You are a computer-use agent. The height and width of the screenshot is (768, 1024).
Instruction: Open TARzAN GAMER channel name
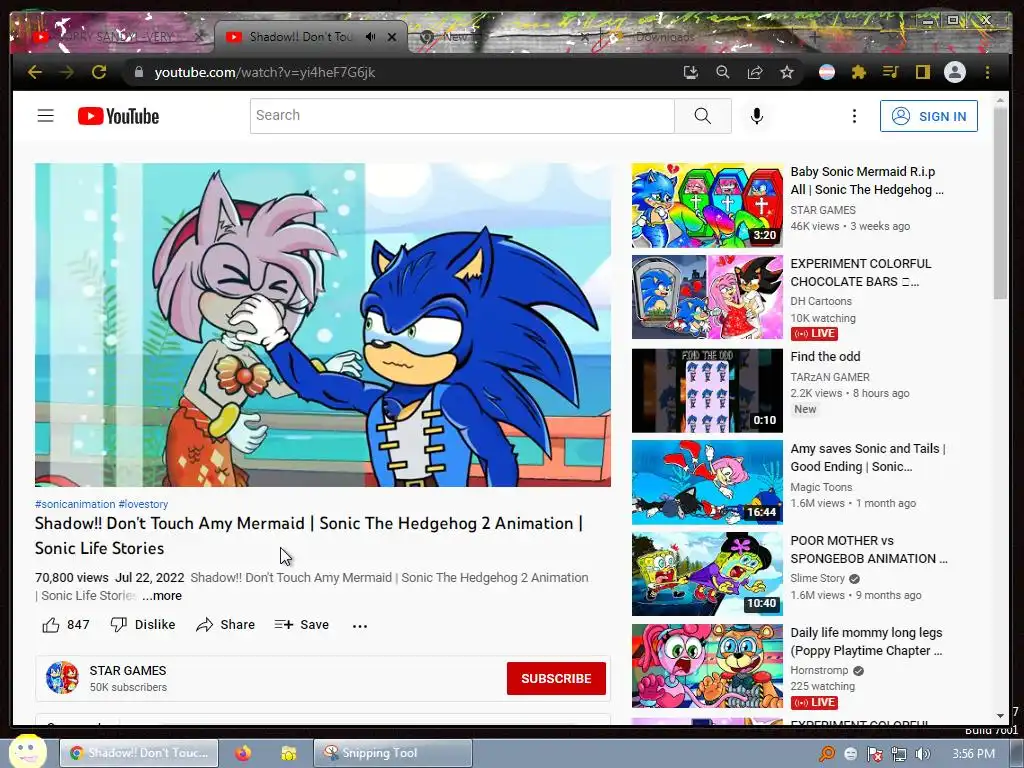830,377
